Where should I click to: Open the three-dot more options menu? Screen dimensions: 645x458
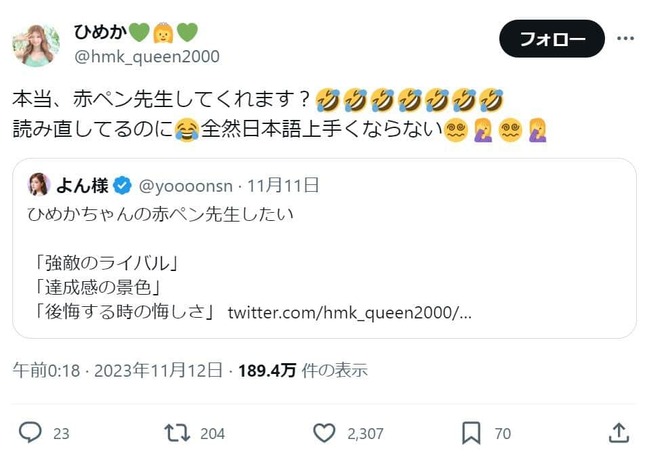point(626,38)
